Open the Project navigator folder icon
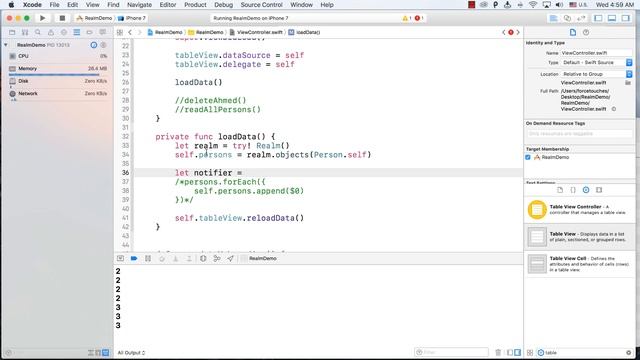Viewport: 640px width, 360px height. click(x=12, y=32)
